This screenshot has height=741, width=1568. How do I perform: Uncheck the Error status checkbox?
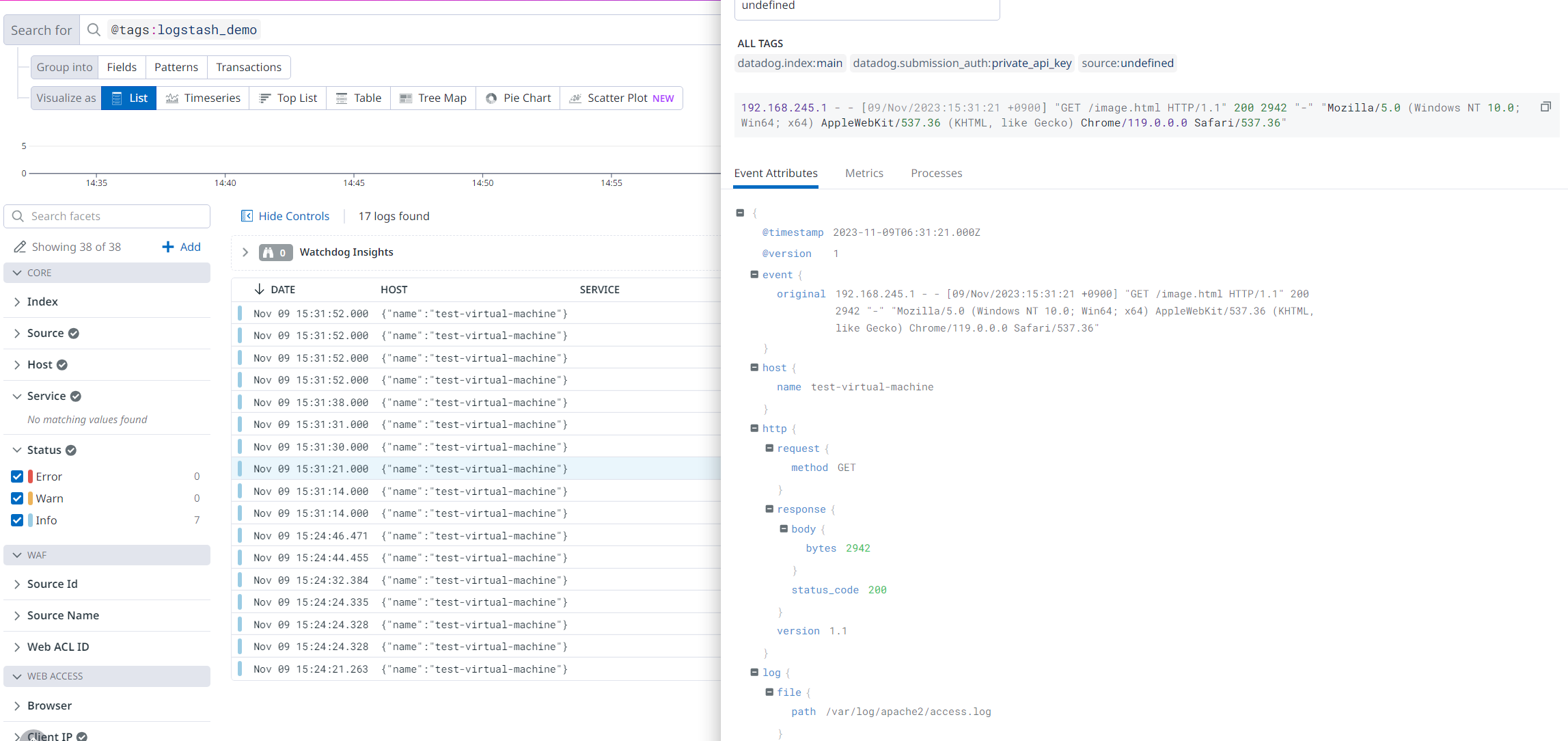coord(17,476)
